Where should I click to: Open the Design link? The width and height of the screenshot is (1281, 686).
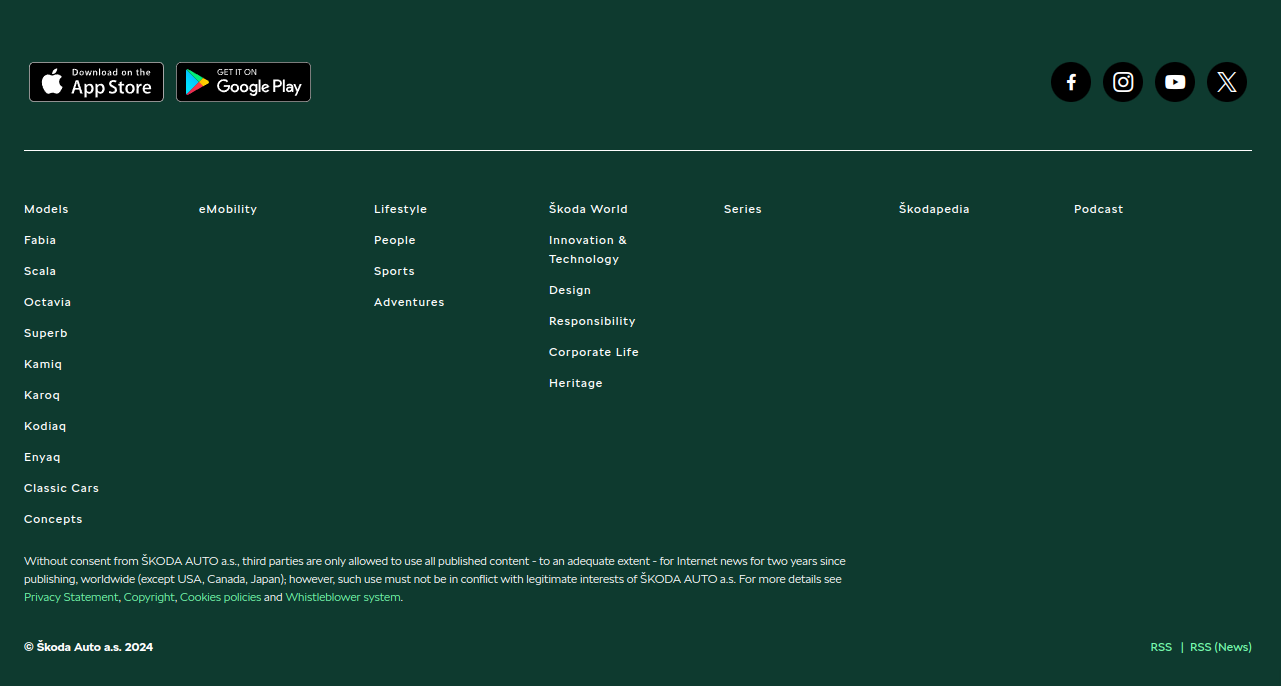click(x=570, y=290)
